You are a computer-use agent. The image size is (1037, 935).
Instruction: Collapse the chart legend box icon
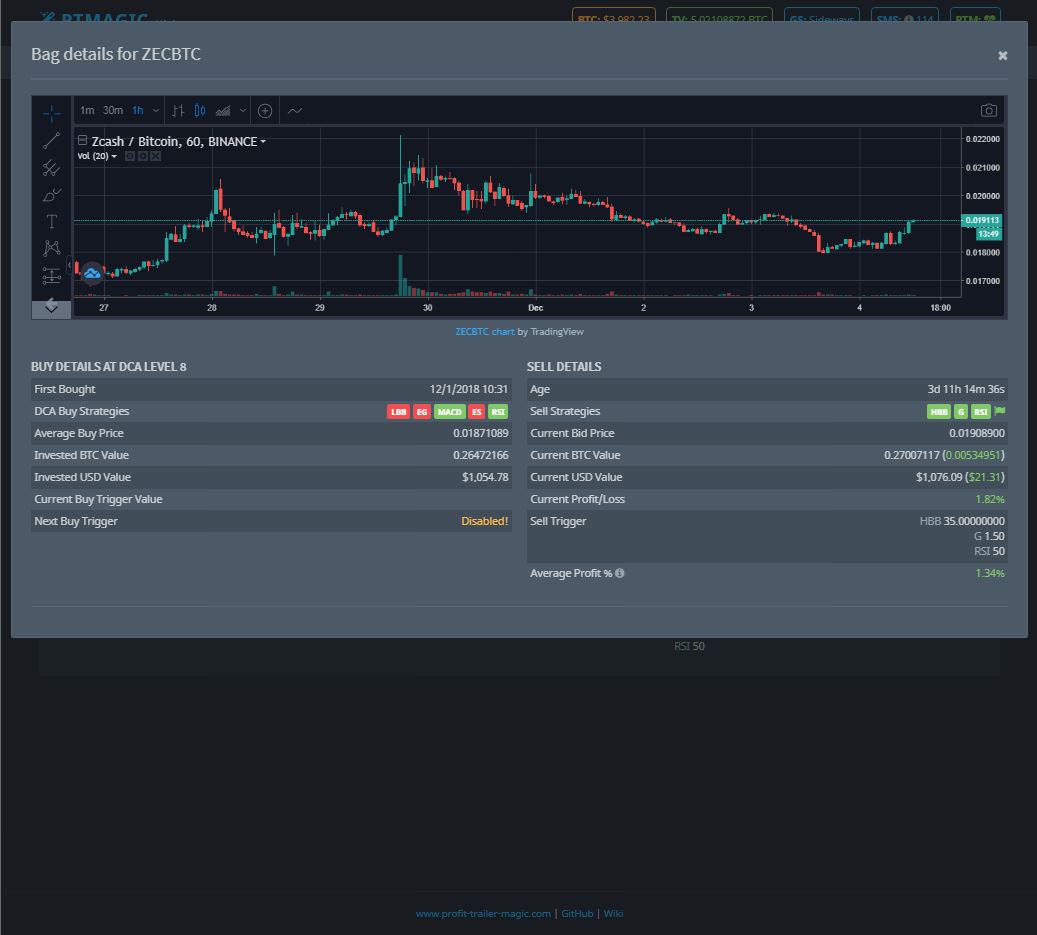(83, 140)
